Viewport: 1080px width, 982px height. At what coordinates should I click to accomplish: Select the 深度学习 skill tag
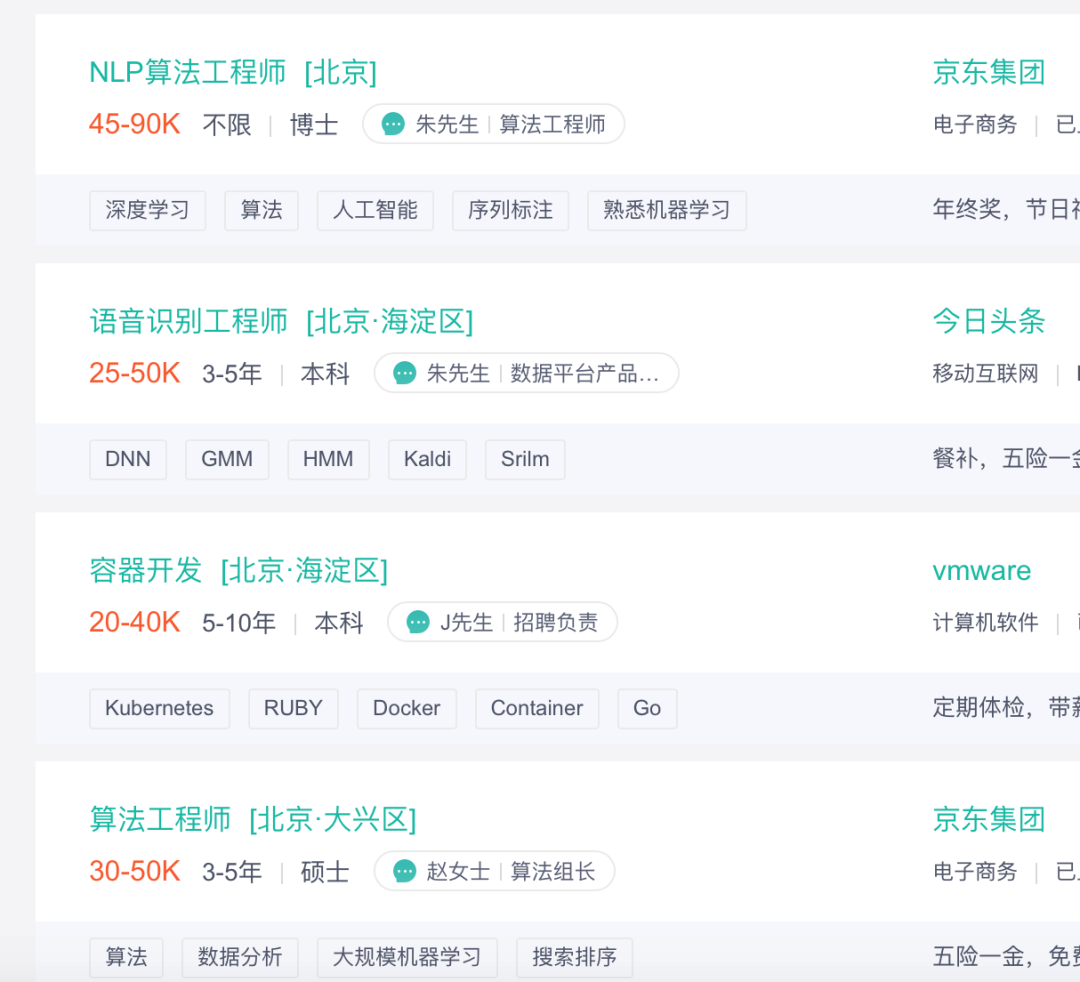tap(147, 210)
